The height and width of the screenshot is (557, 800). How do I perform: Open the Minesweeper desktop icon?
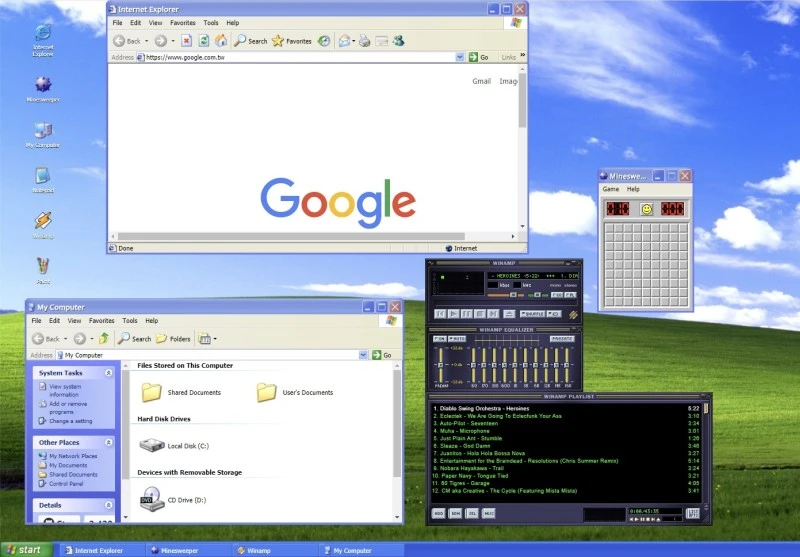tap(43, 89)
